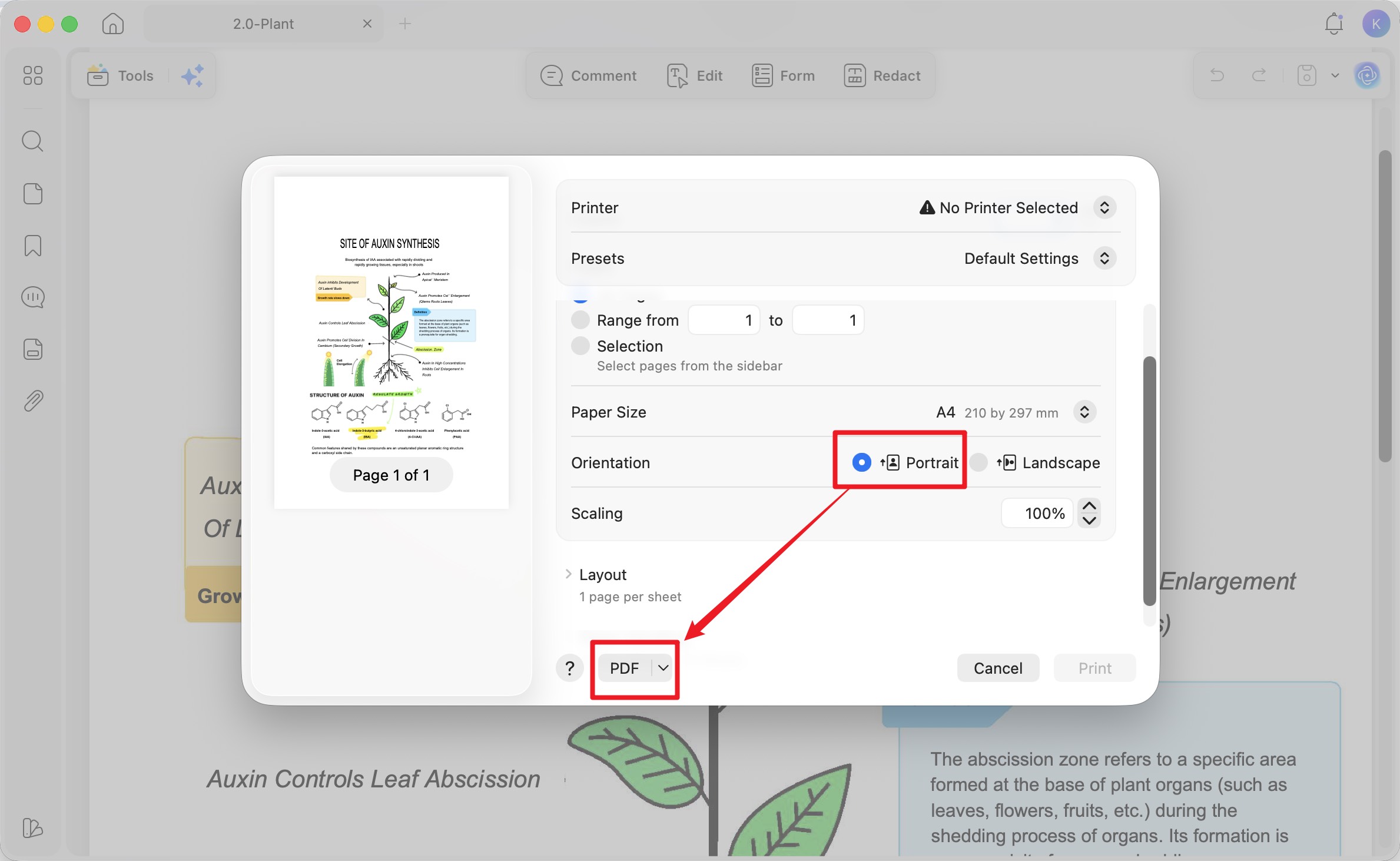Click the range end page field
Image resolution: width=1400 pixels, height=861 pixels.
click(828, 320)
